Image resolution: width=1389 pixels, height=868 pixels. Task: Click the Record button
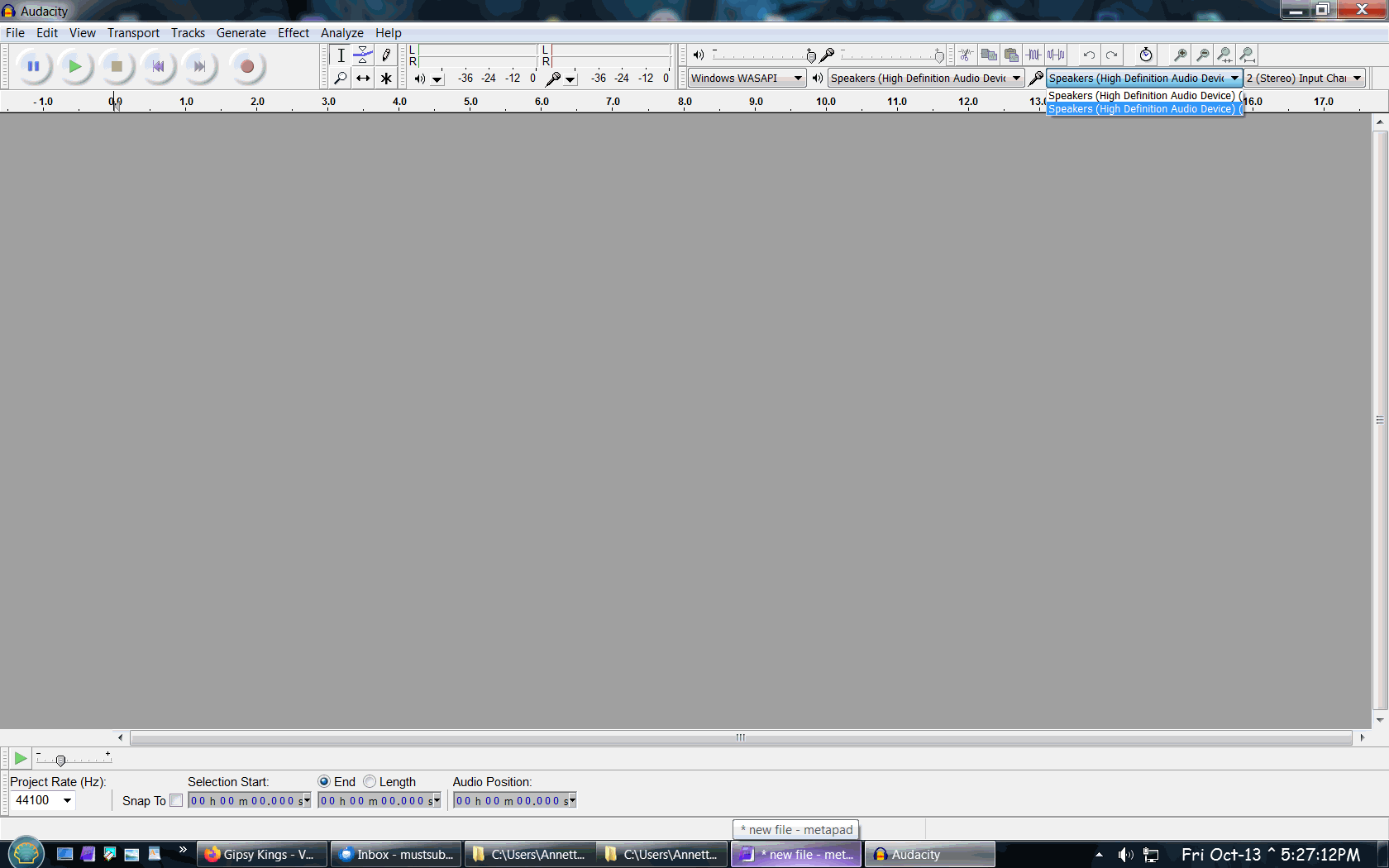[x=246, y=66]
